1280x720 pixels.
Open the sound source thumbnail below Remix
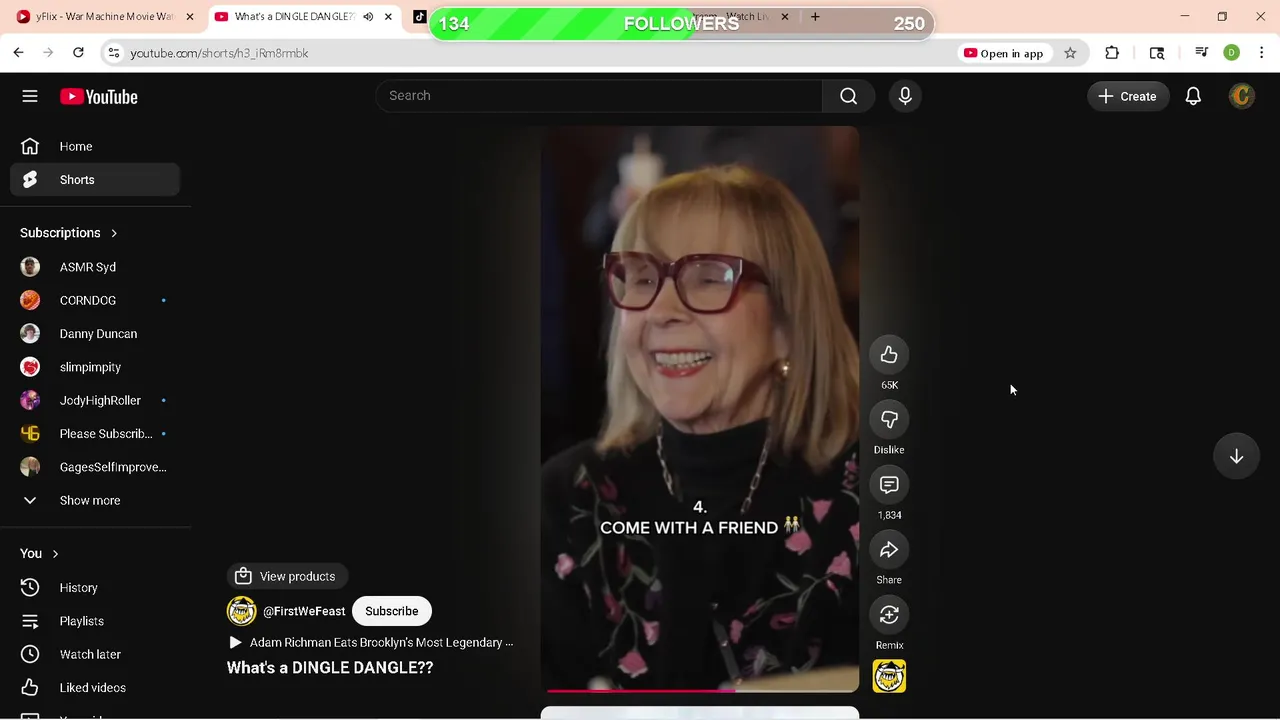(x=889, y=676)
